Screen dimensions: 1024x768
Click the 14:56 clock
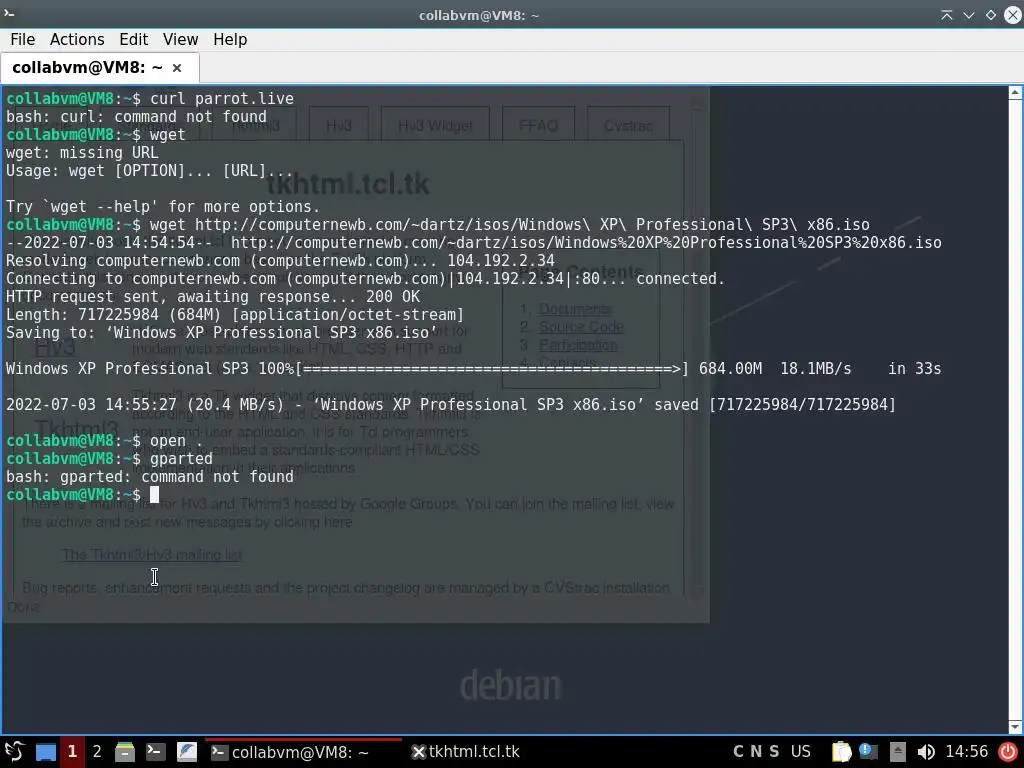click(967, 752)
